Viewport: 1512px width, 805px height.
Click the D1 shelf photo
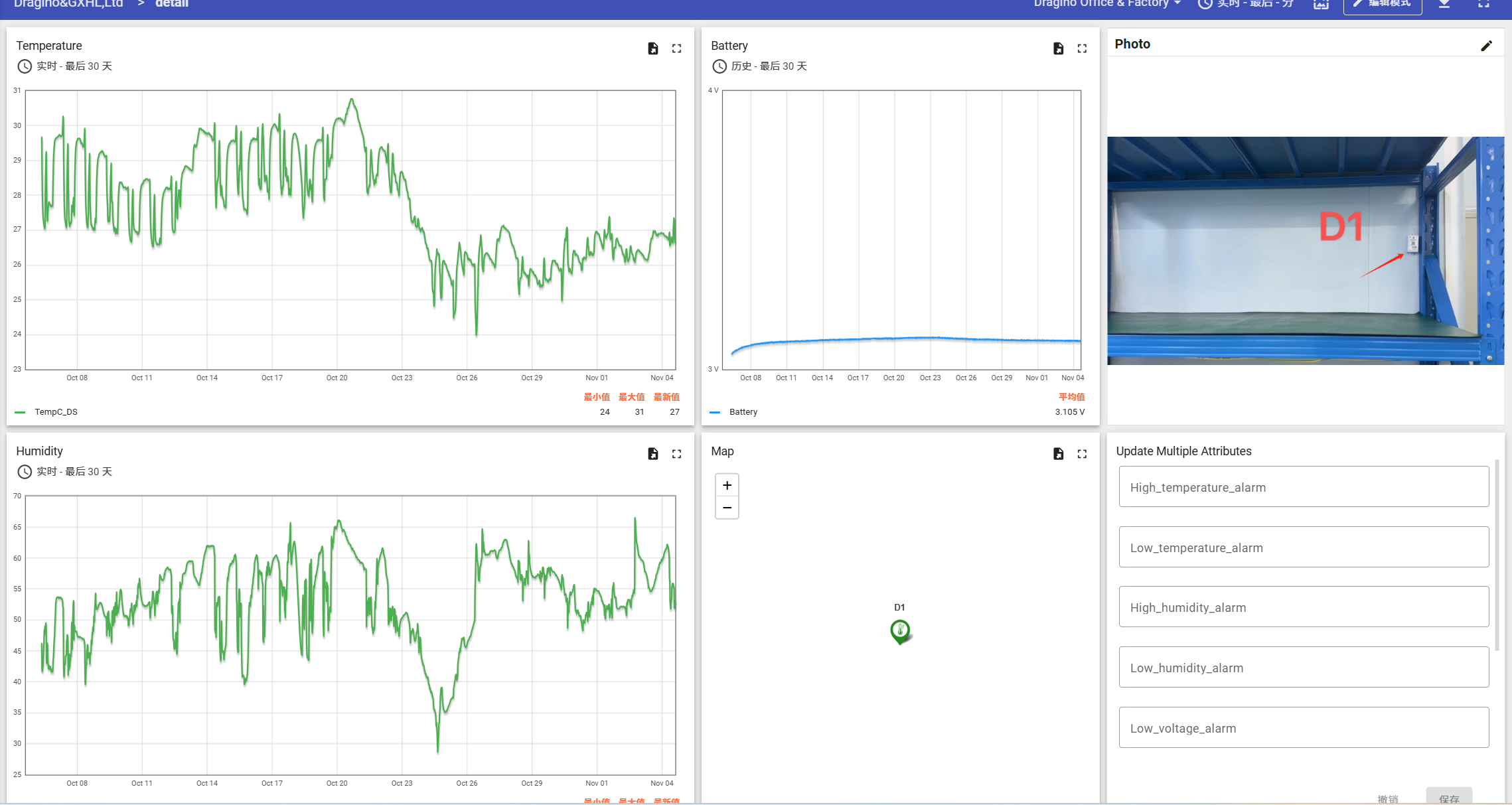point(1305,251)
